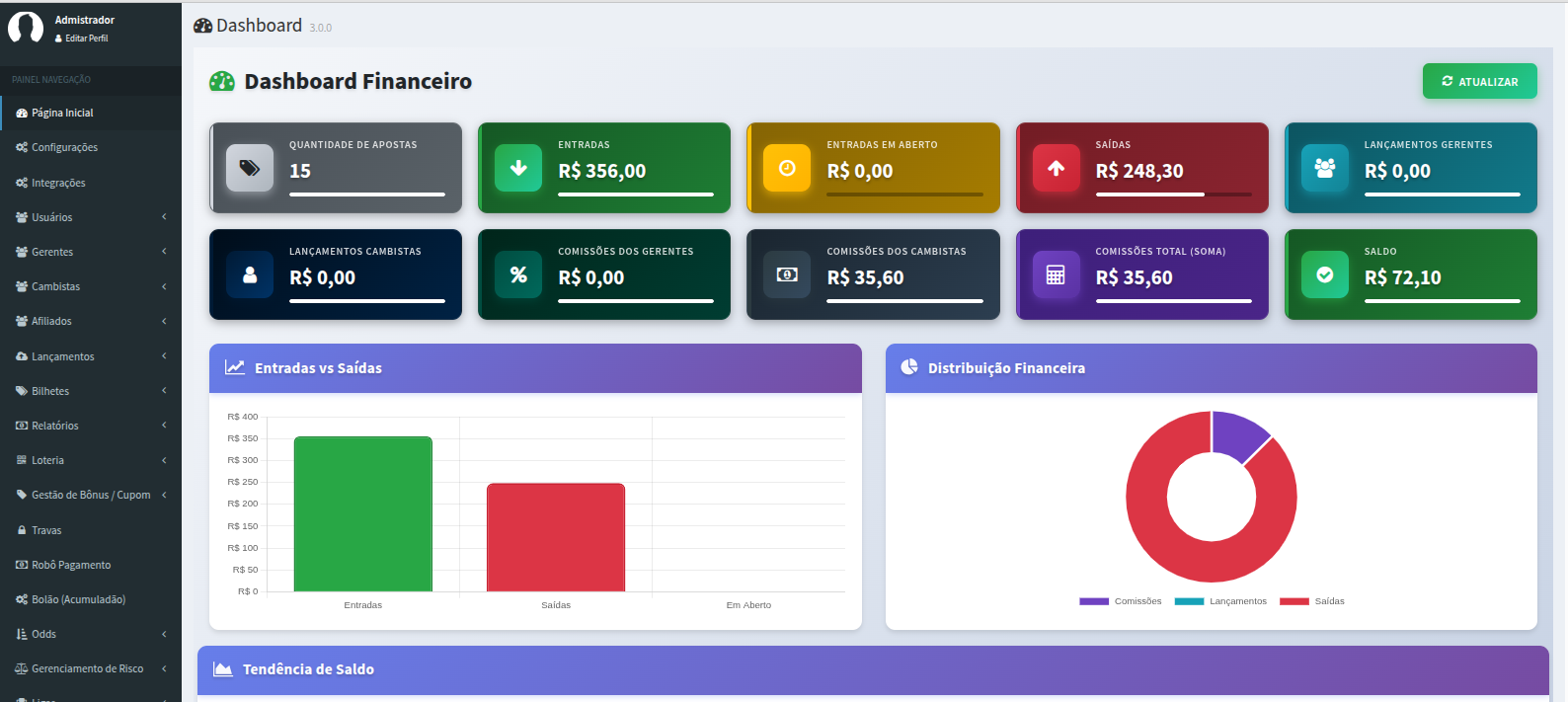Click the calculator icon on Comissões Total card
This screenshot has height=702, width=1568.
click(1056, 274)
